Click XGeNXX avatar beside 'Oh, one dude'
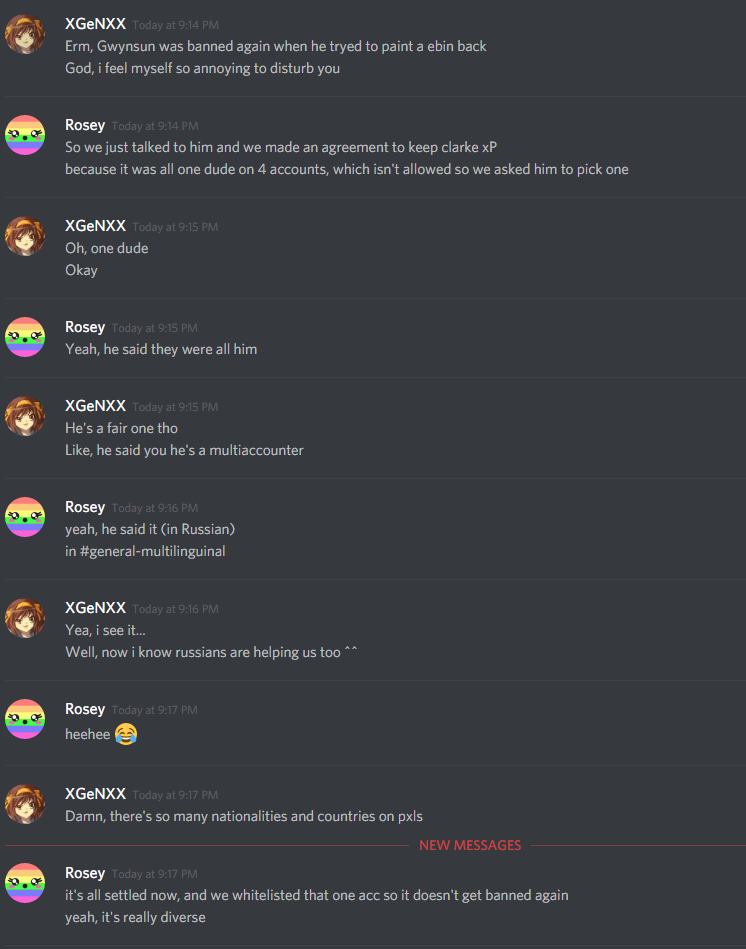This screenshot has height=949, width=746. click(25, 236)
